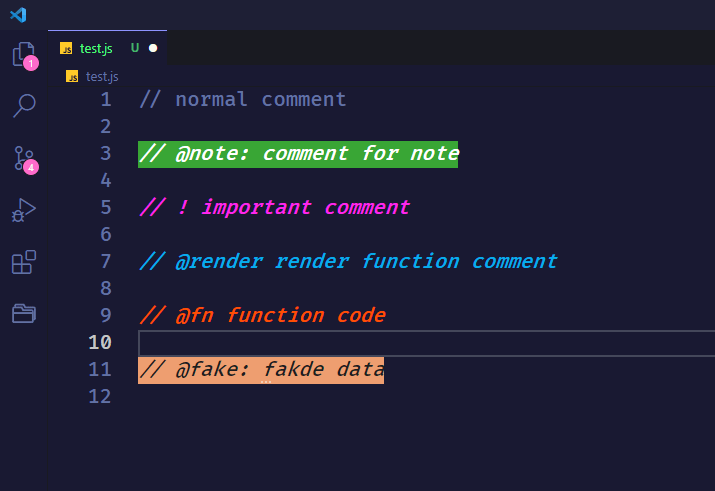
Task: Open the Extensions view
Action: (24, 262)
